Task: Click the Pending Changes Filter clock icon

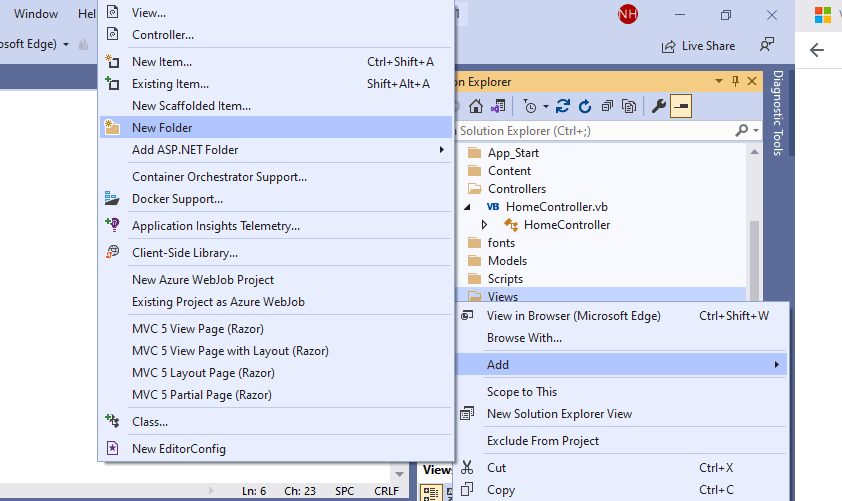Action: [529, 106]
